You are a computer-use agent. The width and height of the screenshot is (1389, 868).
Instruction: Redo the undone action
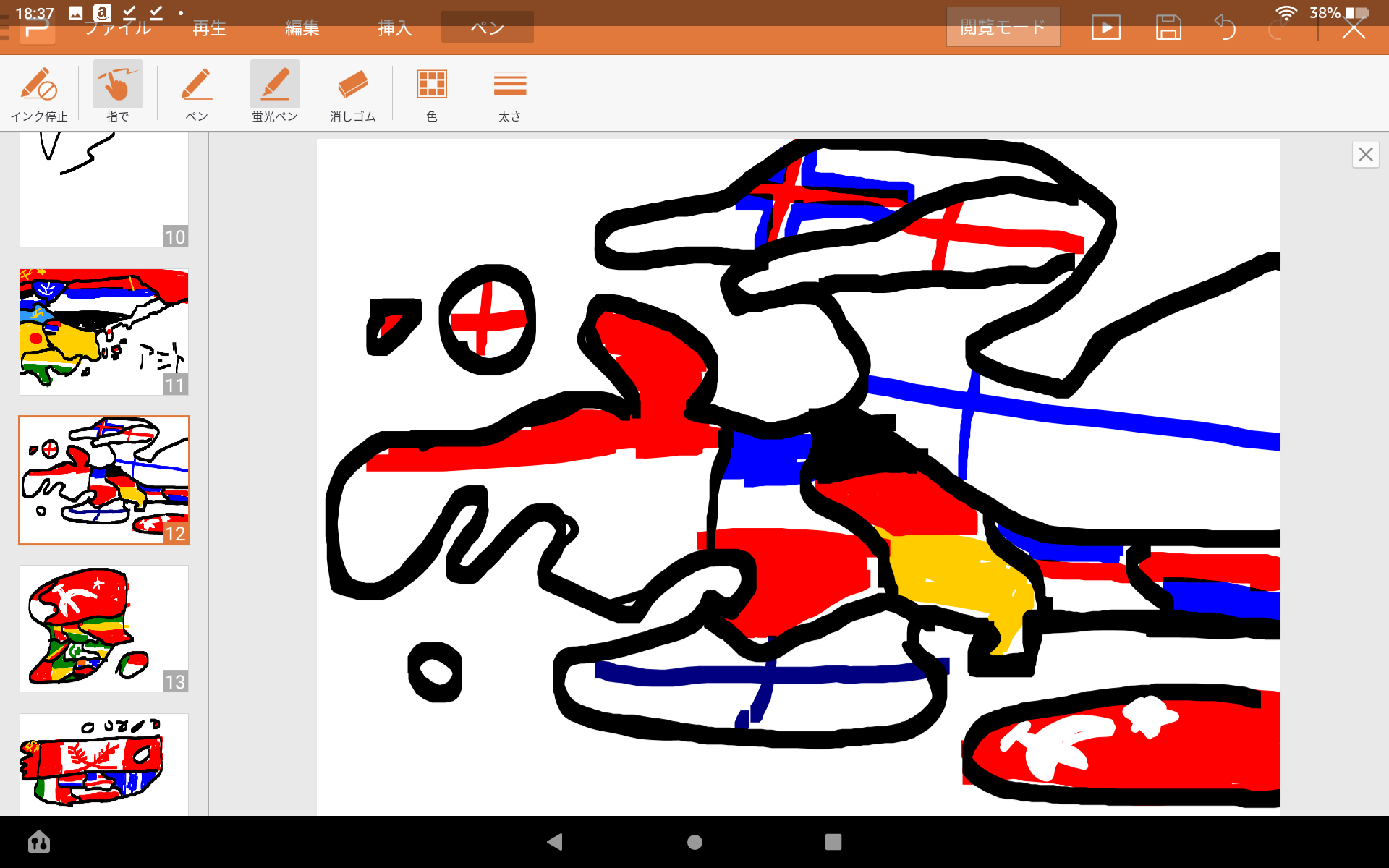(x=1277, y=28)
